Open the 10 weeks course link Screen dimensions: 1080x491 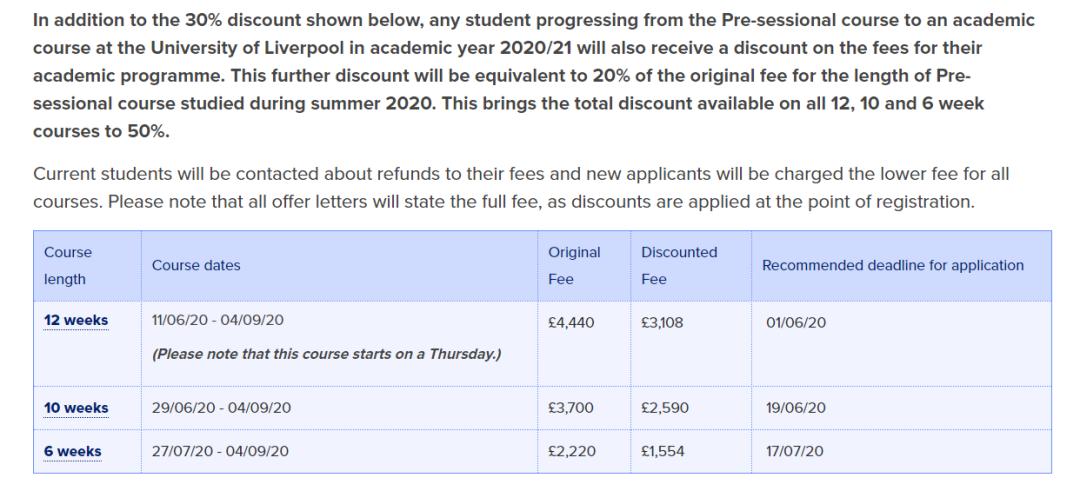76,408
